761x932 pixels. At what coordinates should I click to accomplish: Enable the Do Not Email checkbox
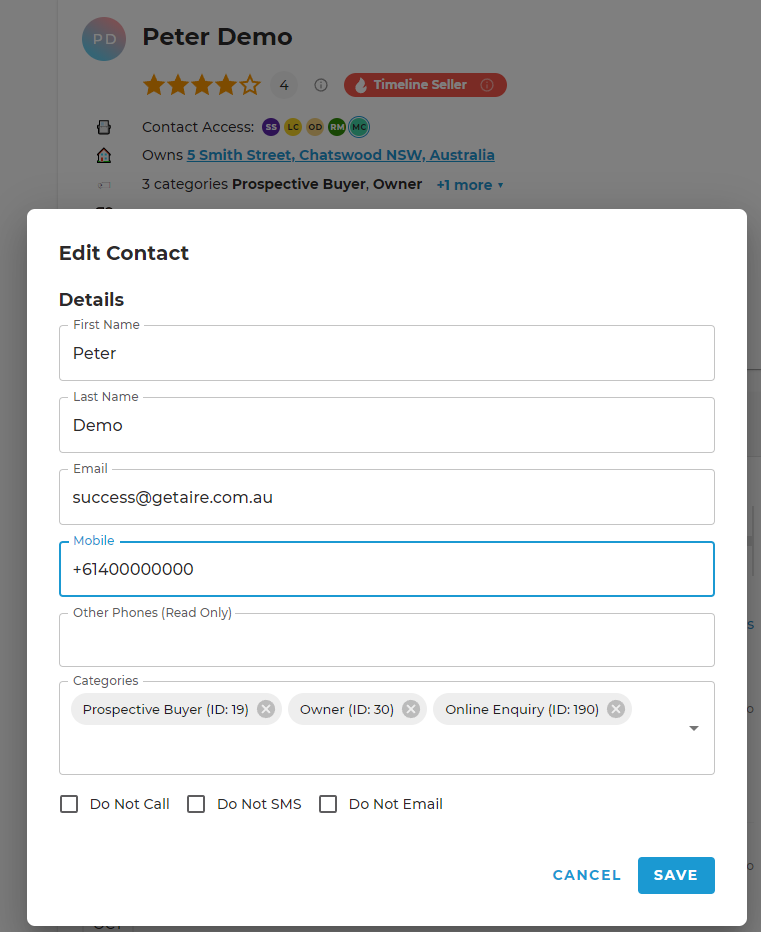(x=328, y=804)
